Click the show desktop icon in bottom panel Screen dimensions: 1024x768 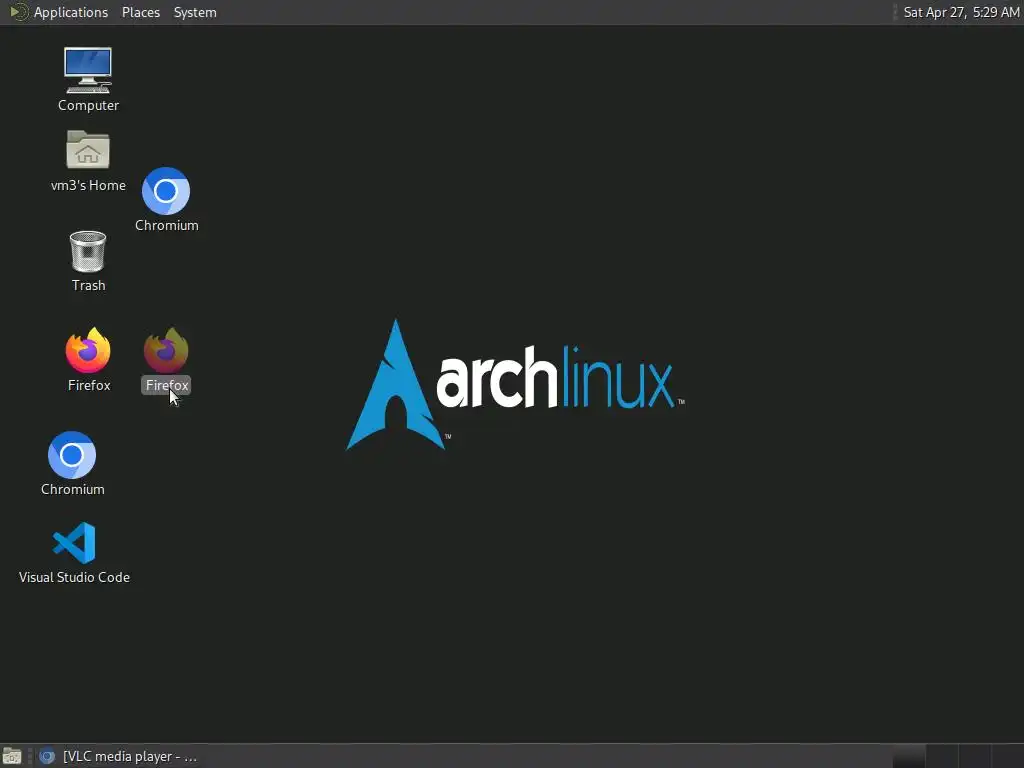click(x=12, y=756)
